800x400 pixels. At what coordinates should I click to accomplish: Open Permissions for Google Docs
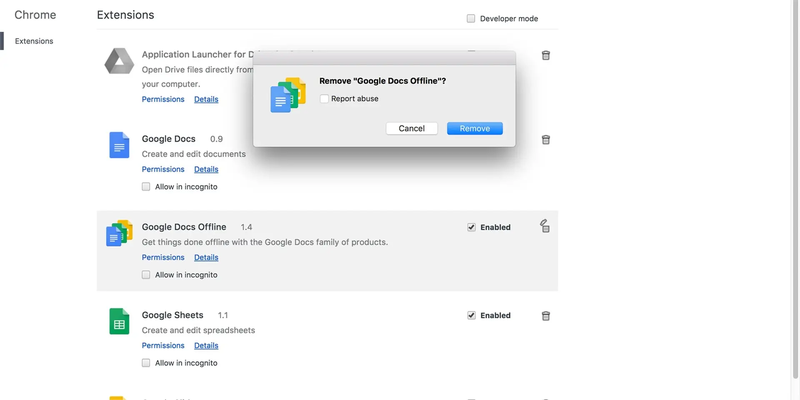(x=163, y=169)
